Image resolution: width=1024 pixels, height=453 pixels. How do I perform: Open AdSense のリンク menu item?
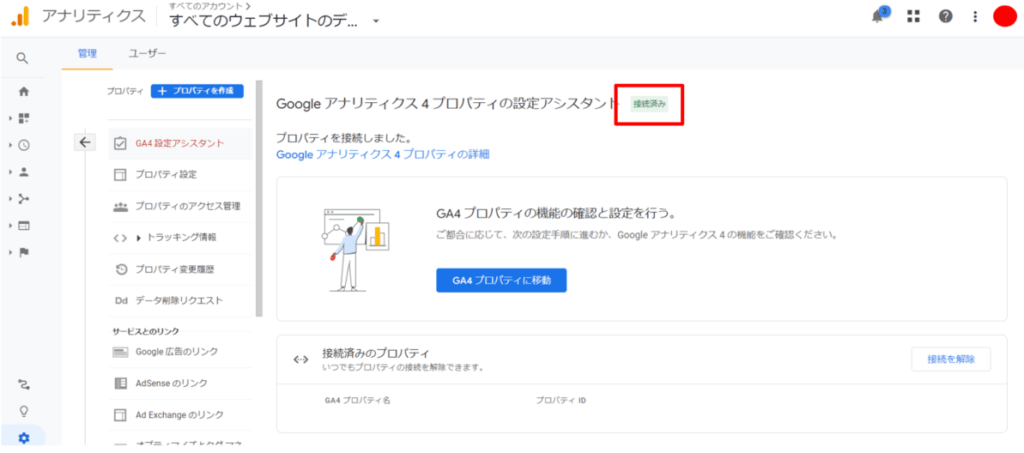pyautogui.click(x=180, y=383)
